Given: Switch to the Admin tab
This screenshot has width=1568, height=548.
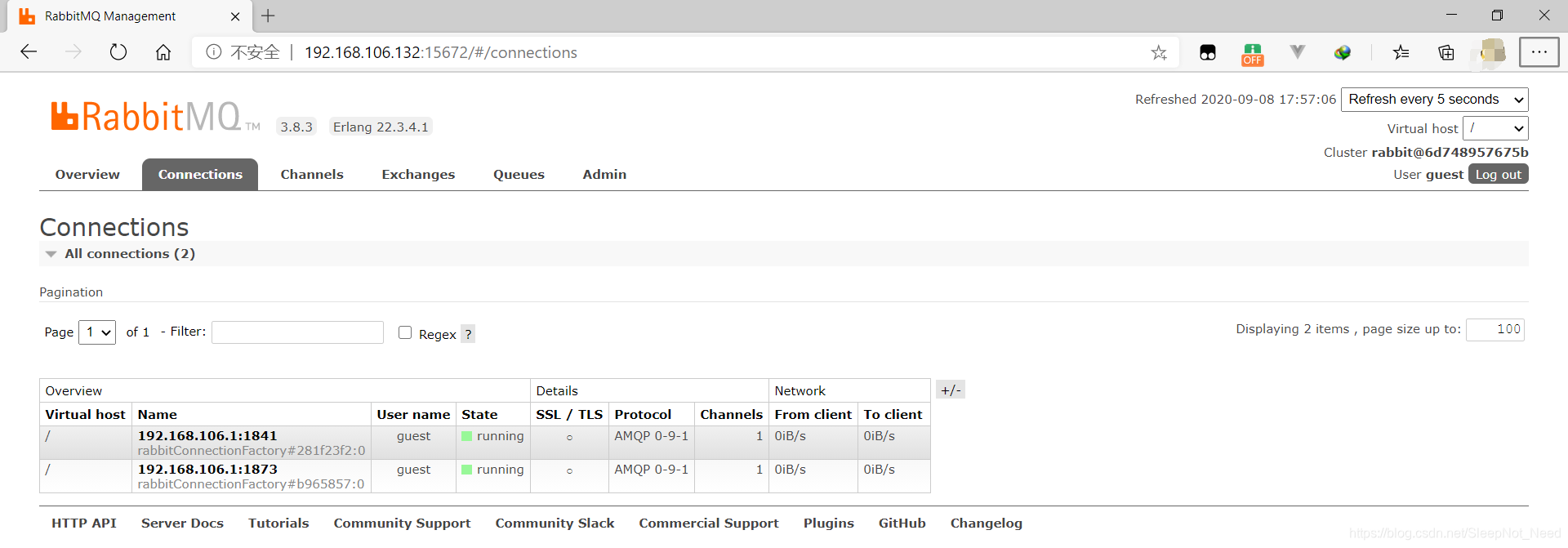Looking at the screenshot, I should coord(604,175).
